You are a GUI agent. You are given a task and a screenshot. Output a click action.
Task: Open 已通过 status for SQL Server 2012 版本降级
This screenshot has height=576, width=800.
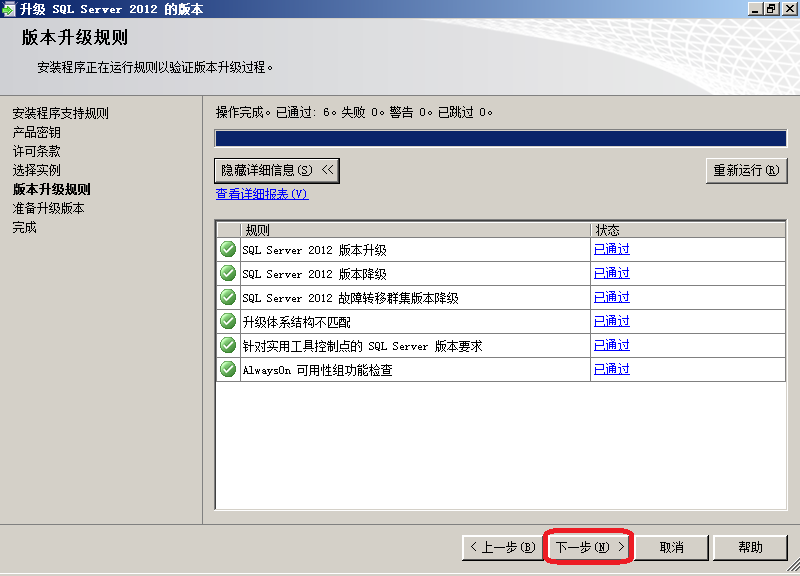(x=612, y=273)
